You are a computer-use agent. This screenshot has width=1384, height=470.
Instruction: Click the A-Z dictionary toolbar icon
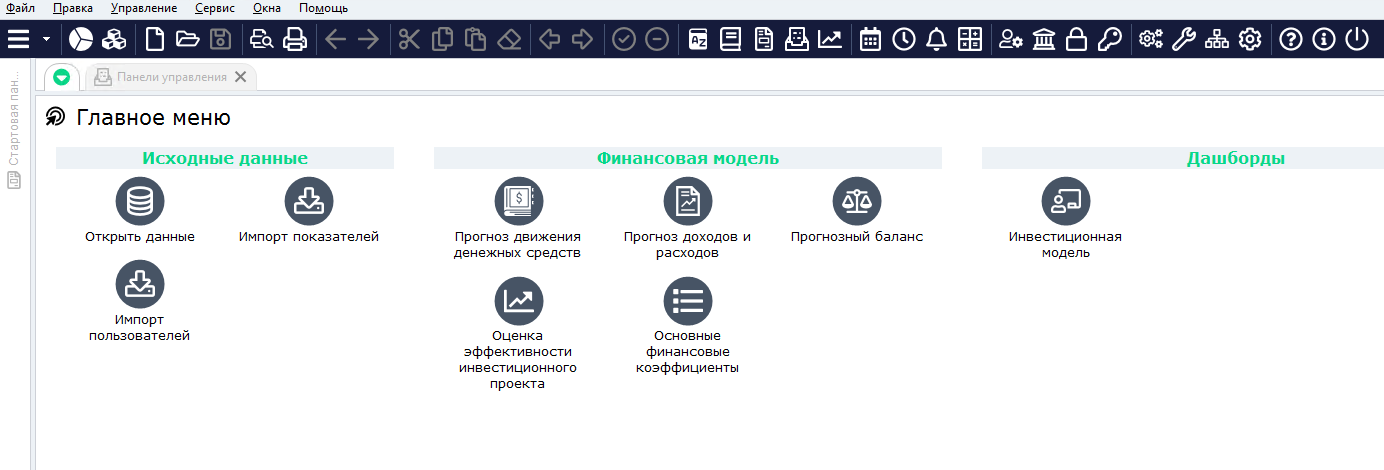tap(698, 39)
